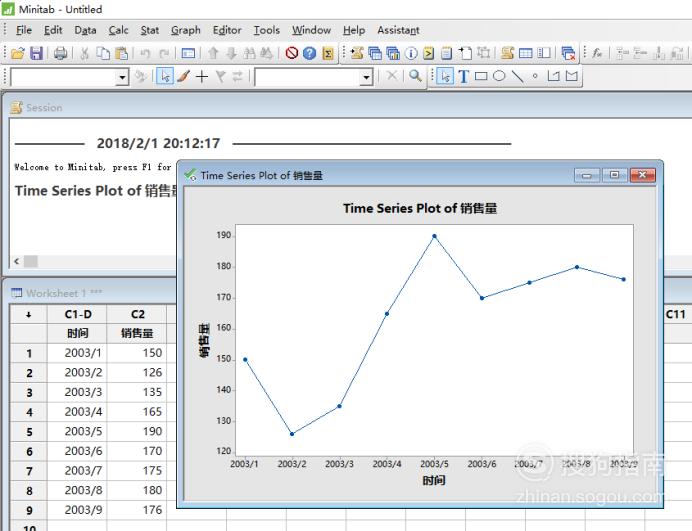Open Help with blue question icon
Viewport: 692px width, 531px height.
pyautogui.click(x=309, y=53)
